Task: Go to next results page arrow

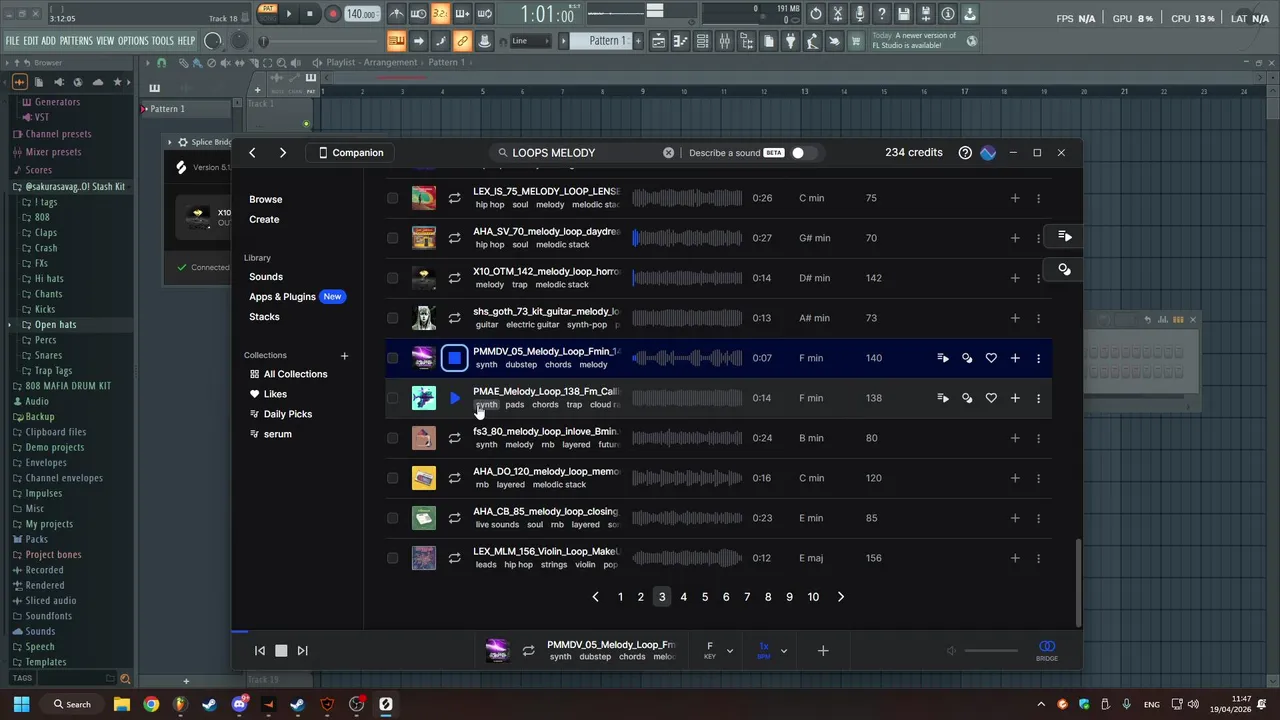Action: [840, 597]
